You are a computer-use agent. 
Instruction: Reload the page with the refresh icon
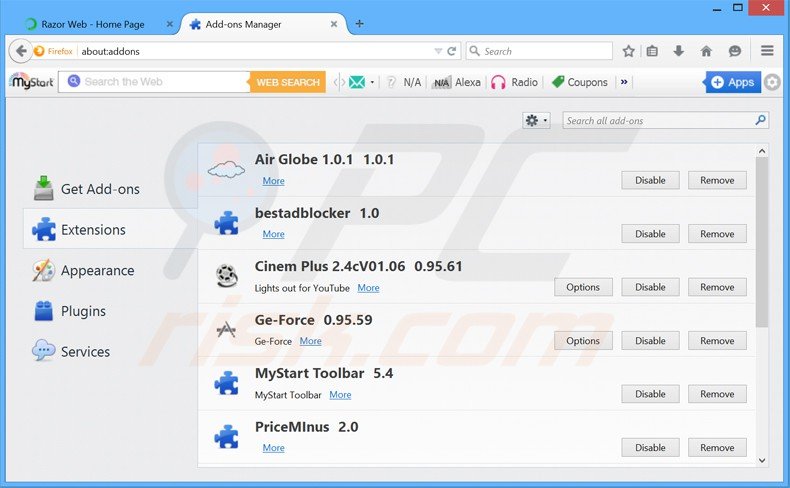452,51
